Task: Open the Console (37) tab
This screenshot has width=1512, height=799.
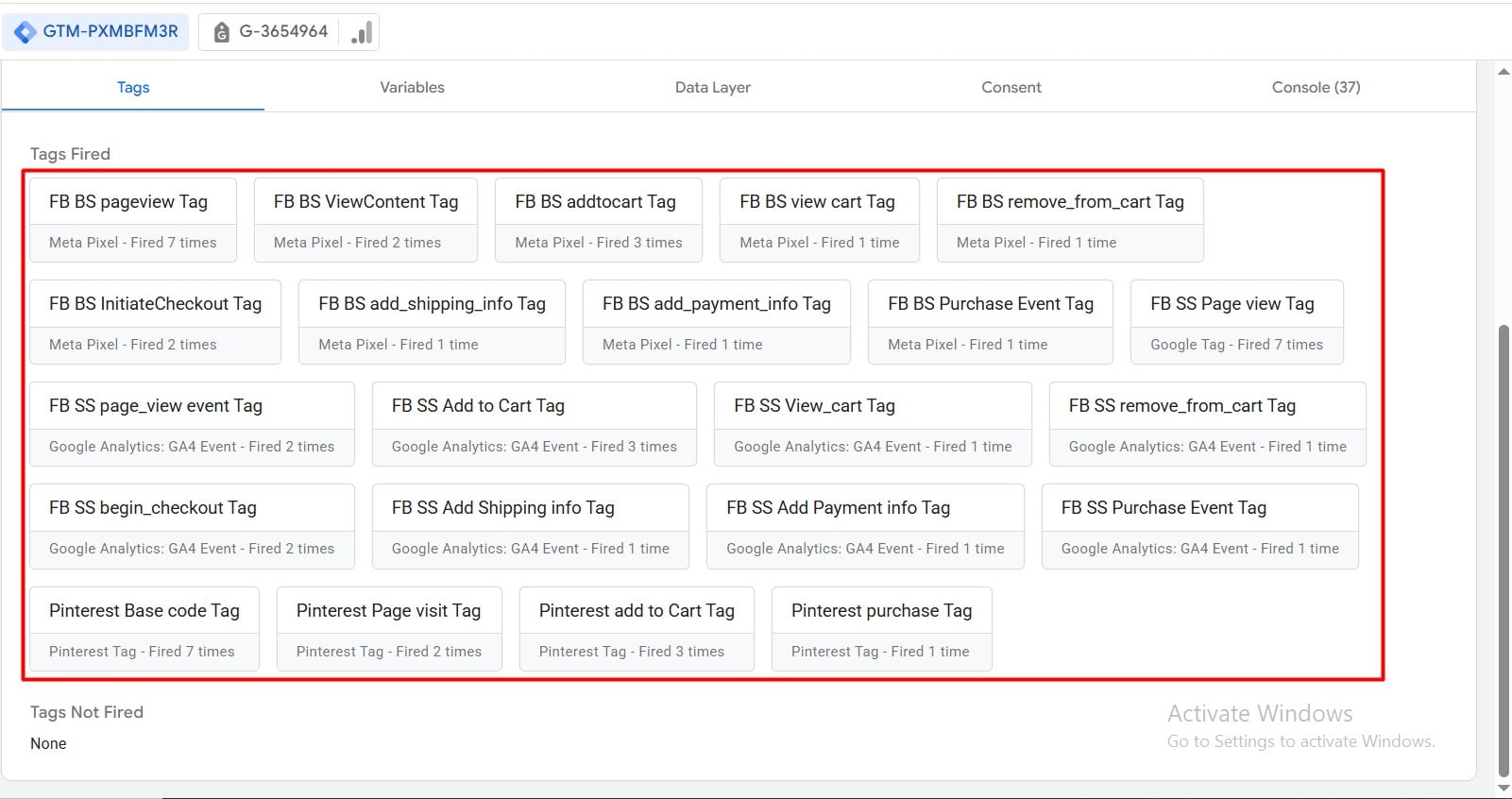Action: 1316,87
